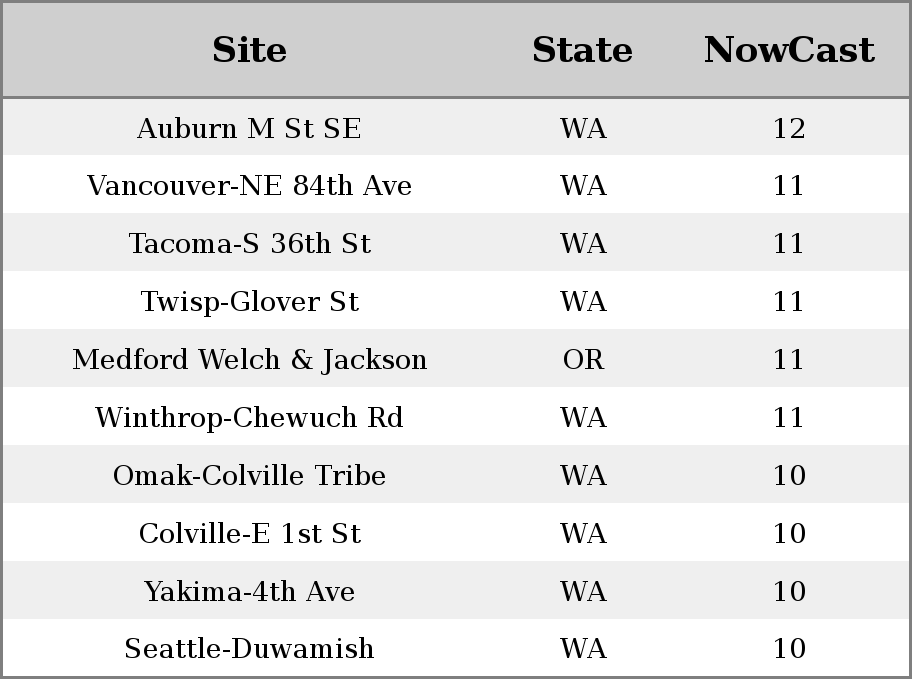This screenshot has width=912, height=679.
Task: Click the Tacoma-S 36th St row
Action: click(x=456, y=243)
